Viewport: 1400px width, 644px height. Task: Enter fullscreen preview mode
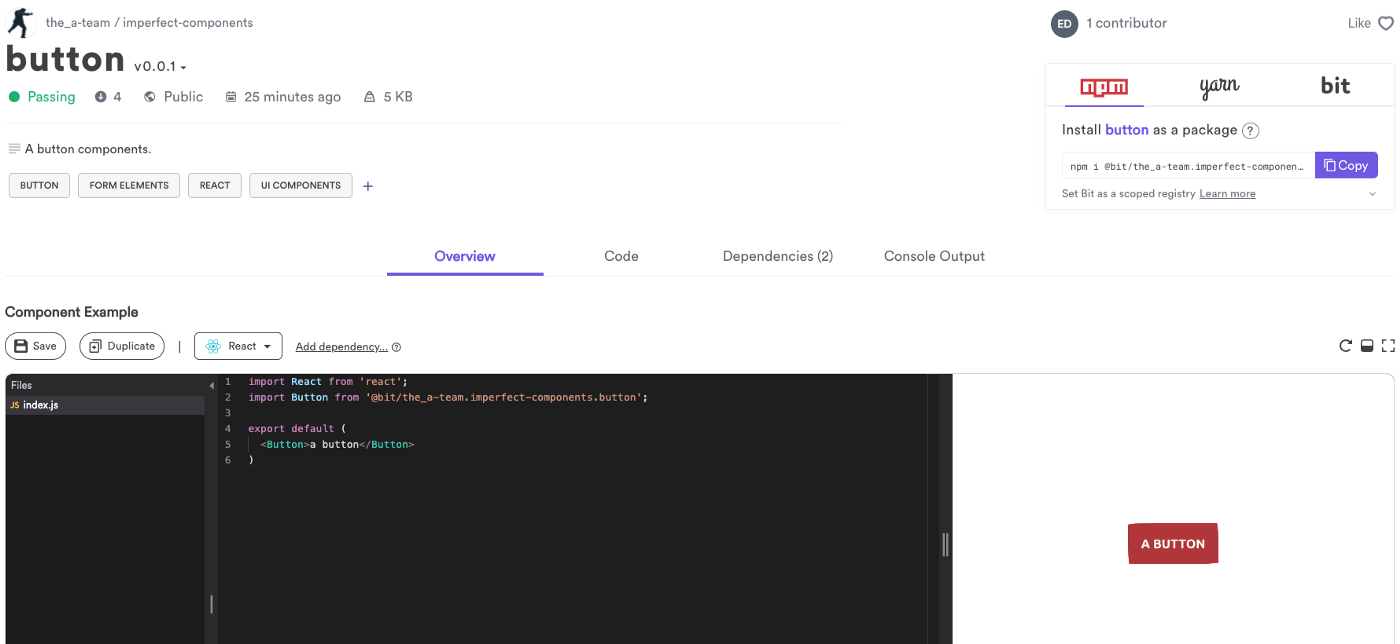pos(1388,345)
